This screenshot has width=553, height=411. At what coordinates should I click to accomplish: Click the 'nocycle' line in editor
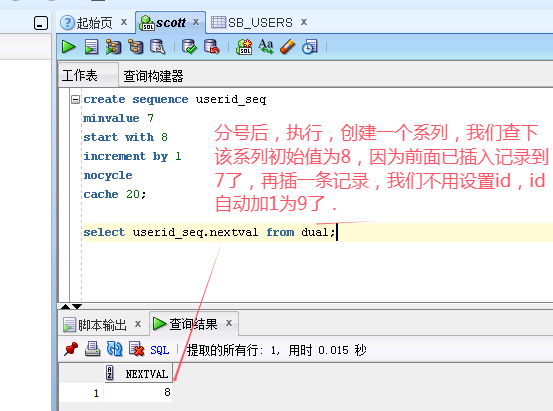pos(108,175)
